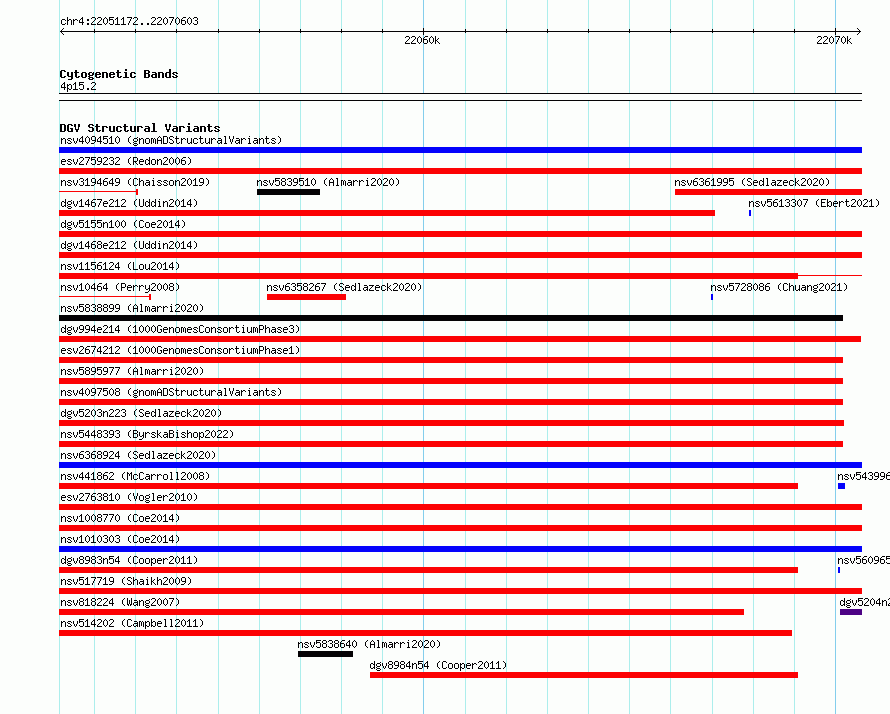This screenshot has width=890, height=714.
Task: Click the DGV Structural Variants track title
Action: (x=140, y=128)
